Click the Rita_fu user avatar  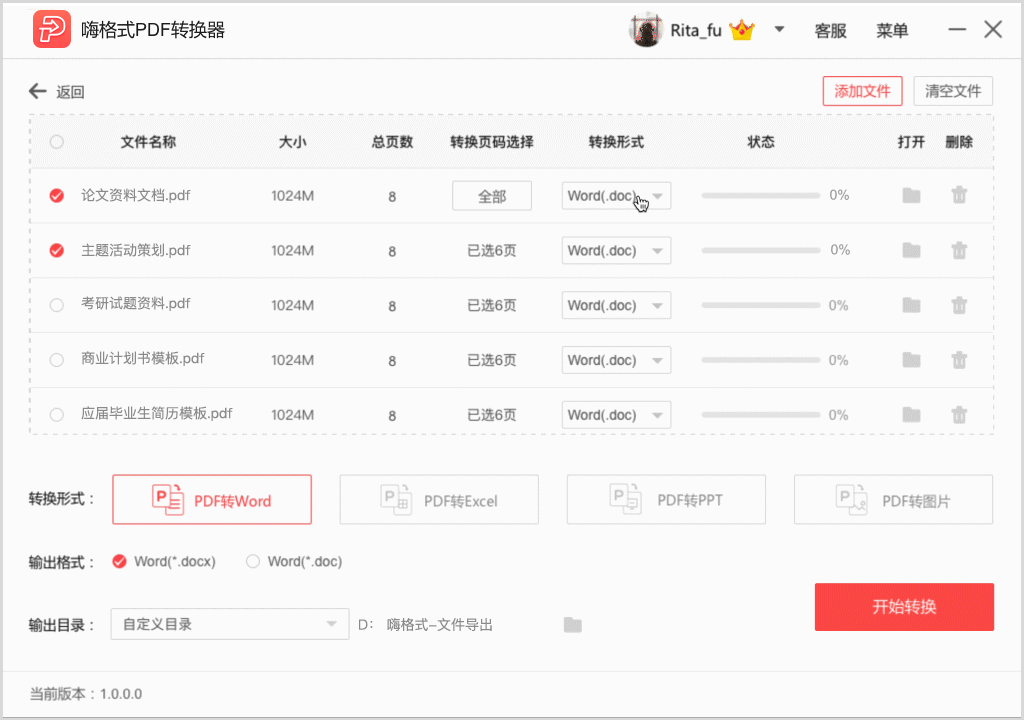pyautogui.click(x=645, y=30)
